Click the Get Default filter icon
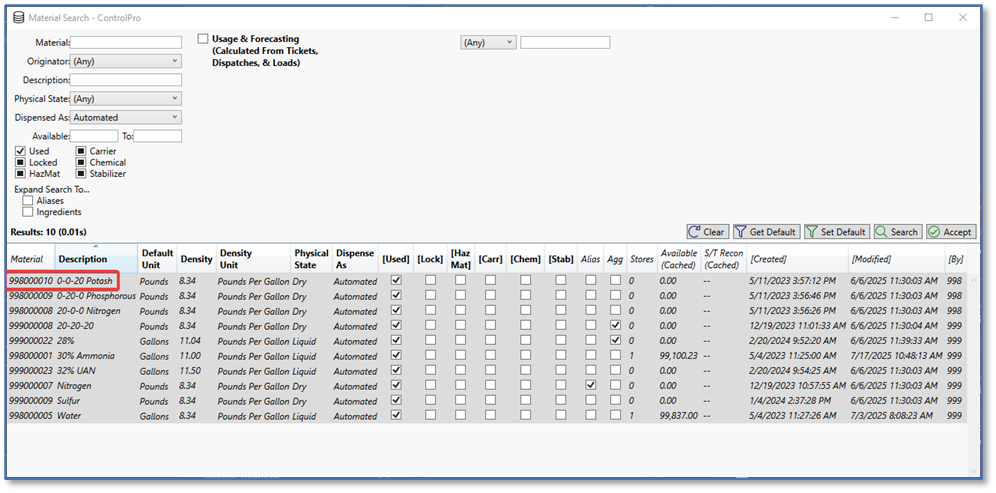The image size is (996, 493). 741,232
